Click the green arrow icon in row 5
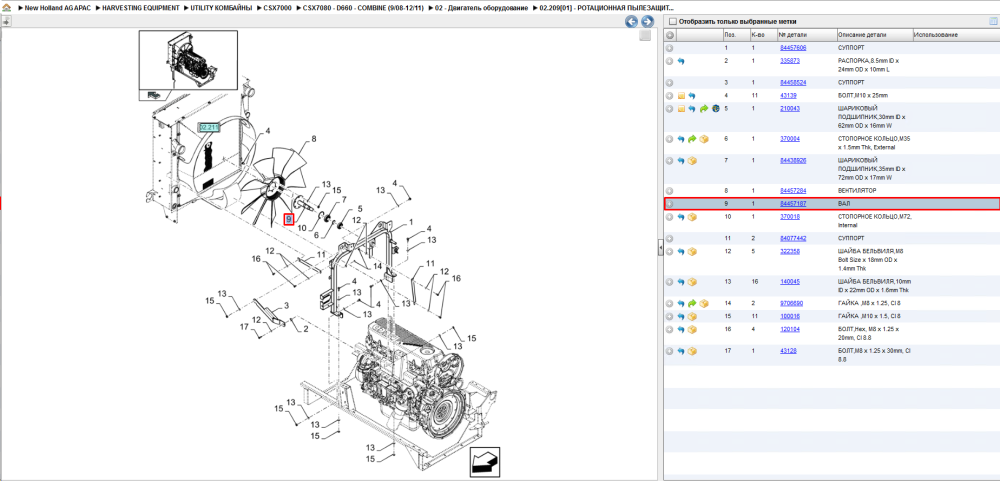 pyautogui.click(x=703, y=108)
